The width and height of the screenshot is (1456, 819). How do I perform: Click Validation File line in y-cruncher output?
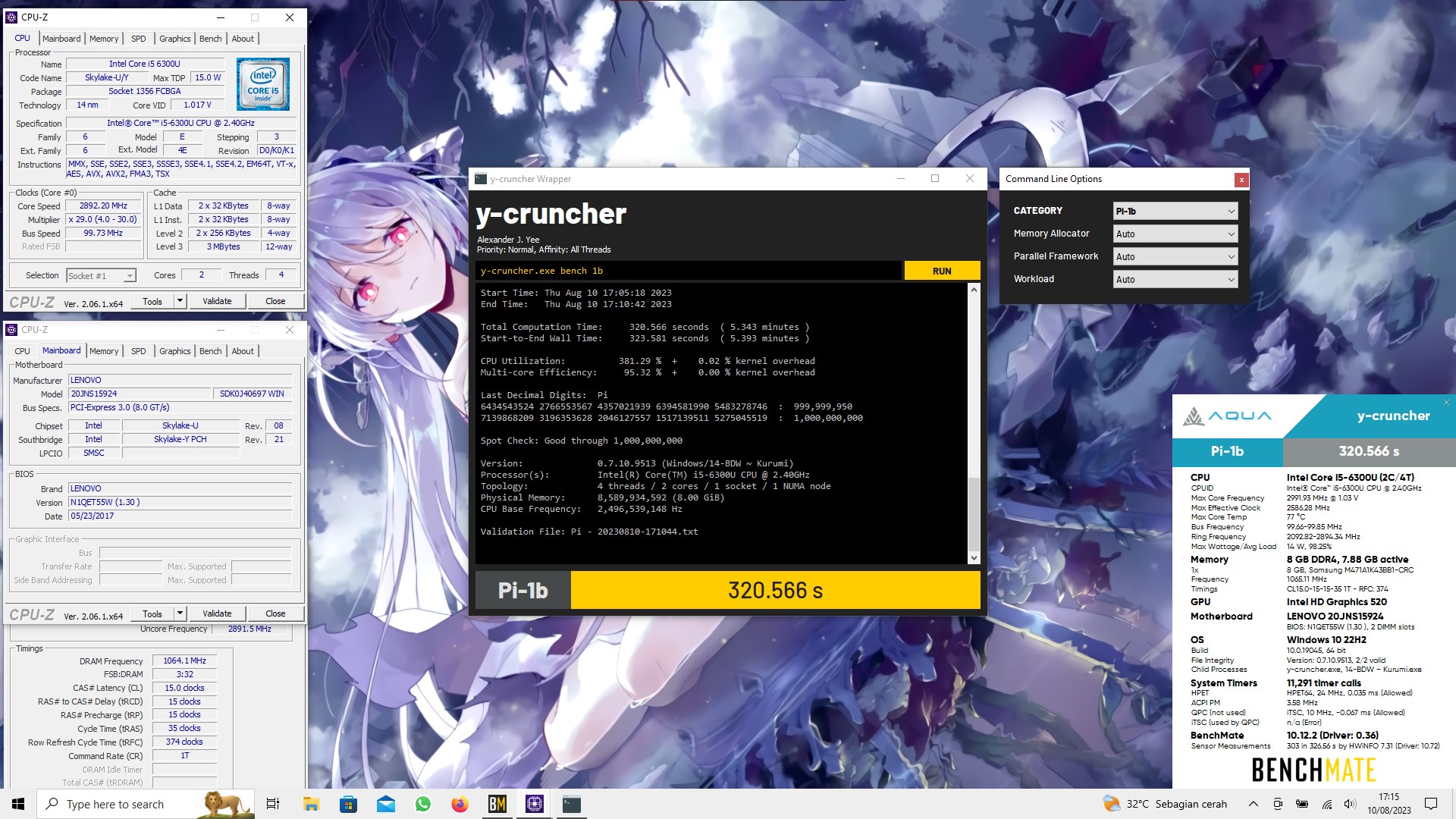tap(589, 532)
